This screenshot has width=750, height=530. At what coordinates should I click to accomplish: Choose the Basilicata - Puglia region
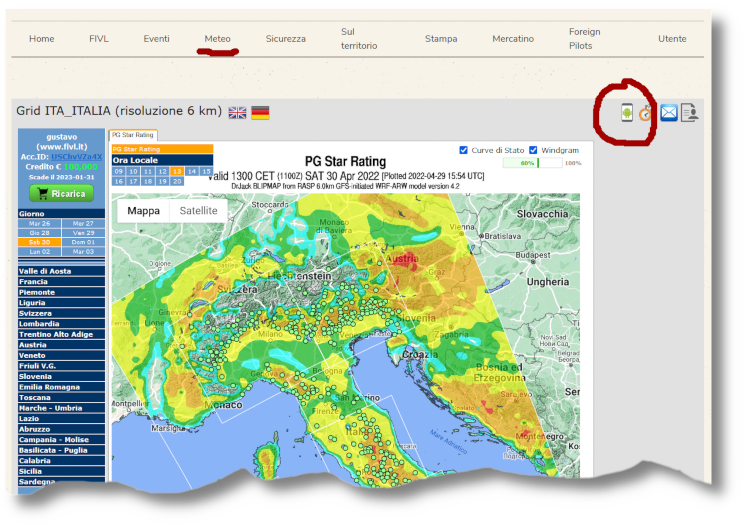[61, 450]
